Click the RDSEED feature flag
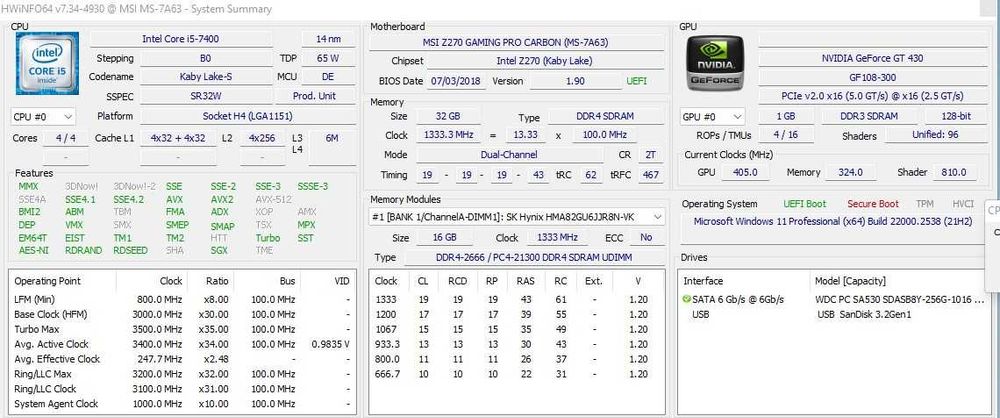Image resolution: width=1000 pixels, height=418 pixels. 131,250
